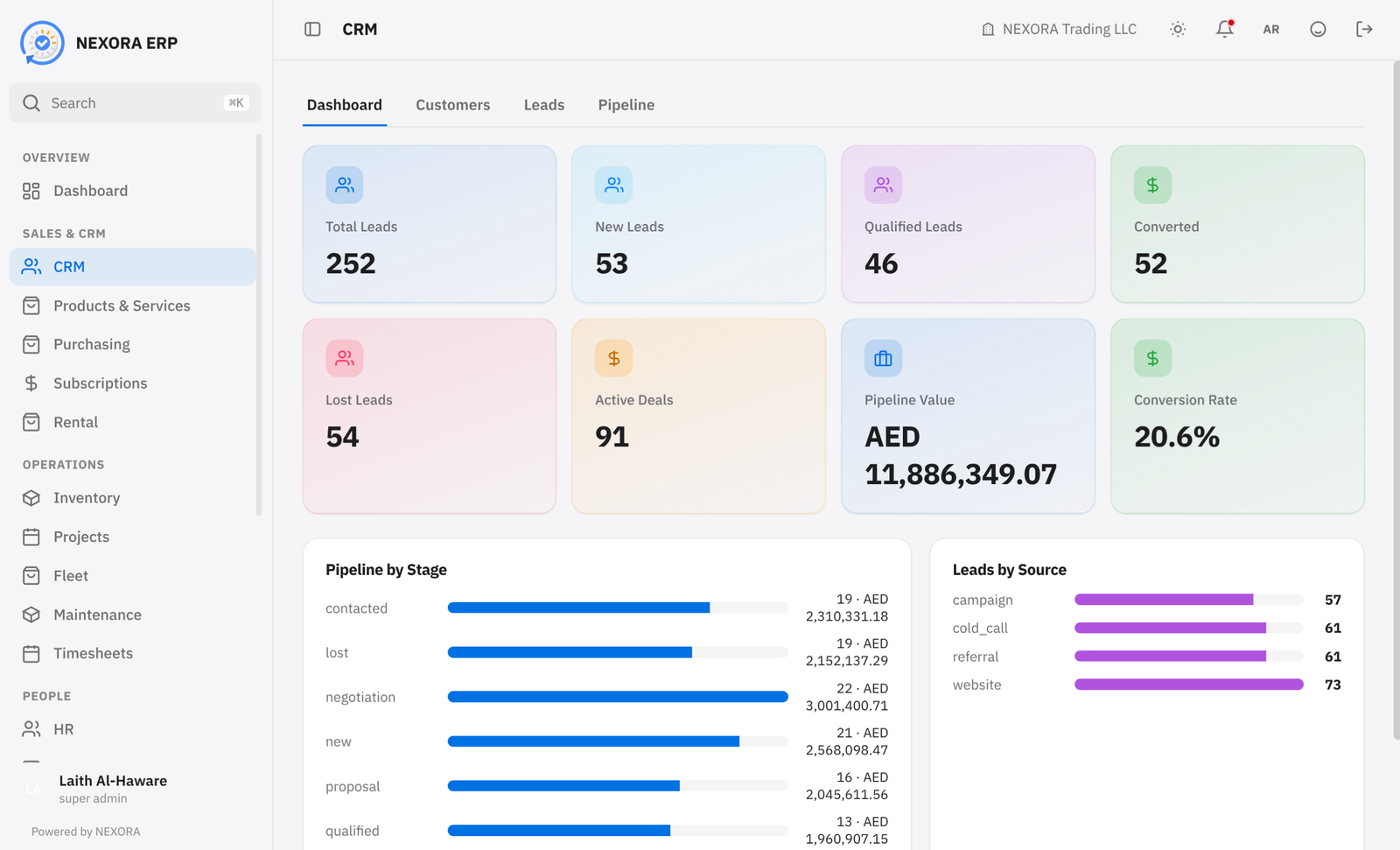Open Laith Al-Haware user profile
Screen dimensions: 1400x850
click(133, 789)
